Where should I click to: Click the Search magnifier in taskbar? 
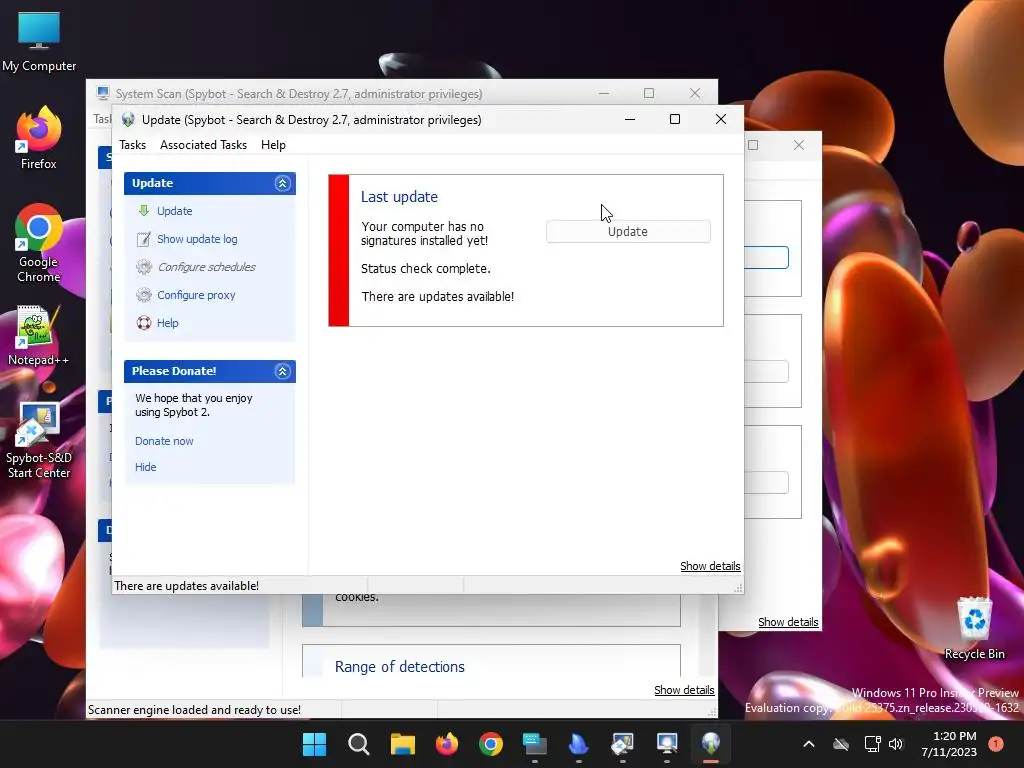359,744
